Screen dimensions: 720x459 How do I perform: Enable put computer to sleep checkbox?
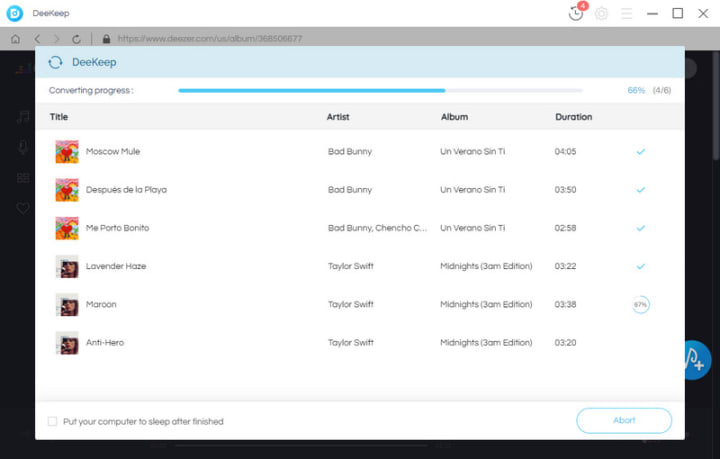(x=52, y=421)
